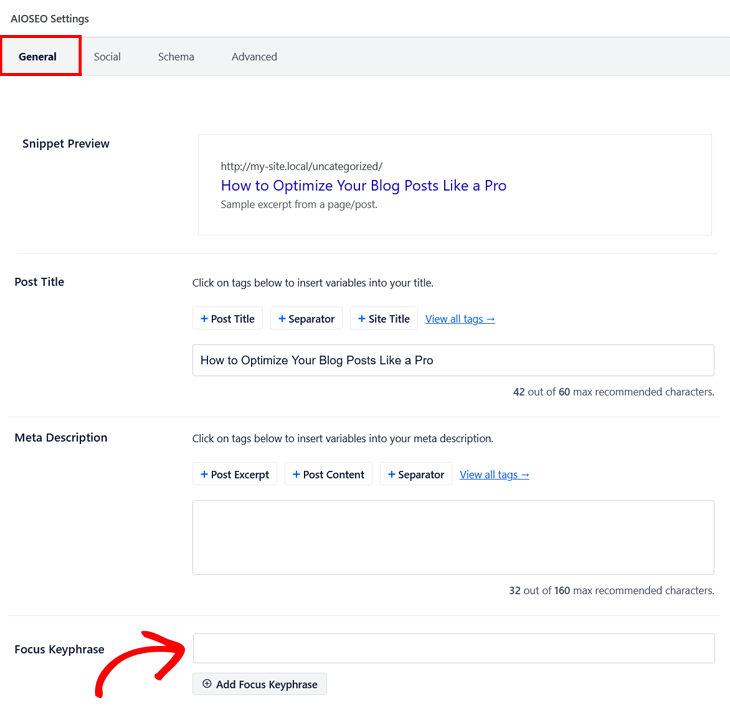Image resolution: width=730 pixels, height=715 pixels.
Task: Click the Post Title text field
Action: (453, 360)
